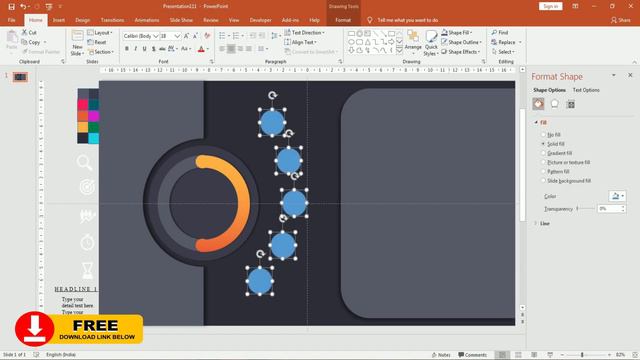Open the Design ribbon tab
Screen dimensions: 640x360
click(x=82, y=20)
